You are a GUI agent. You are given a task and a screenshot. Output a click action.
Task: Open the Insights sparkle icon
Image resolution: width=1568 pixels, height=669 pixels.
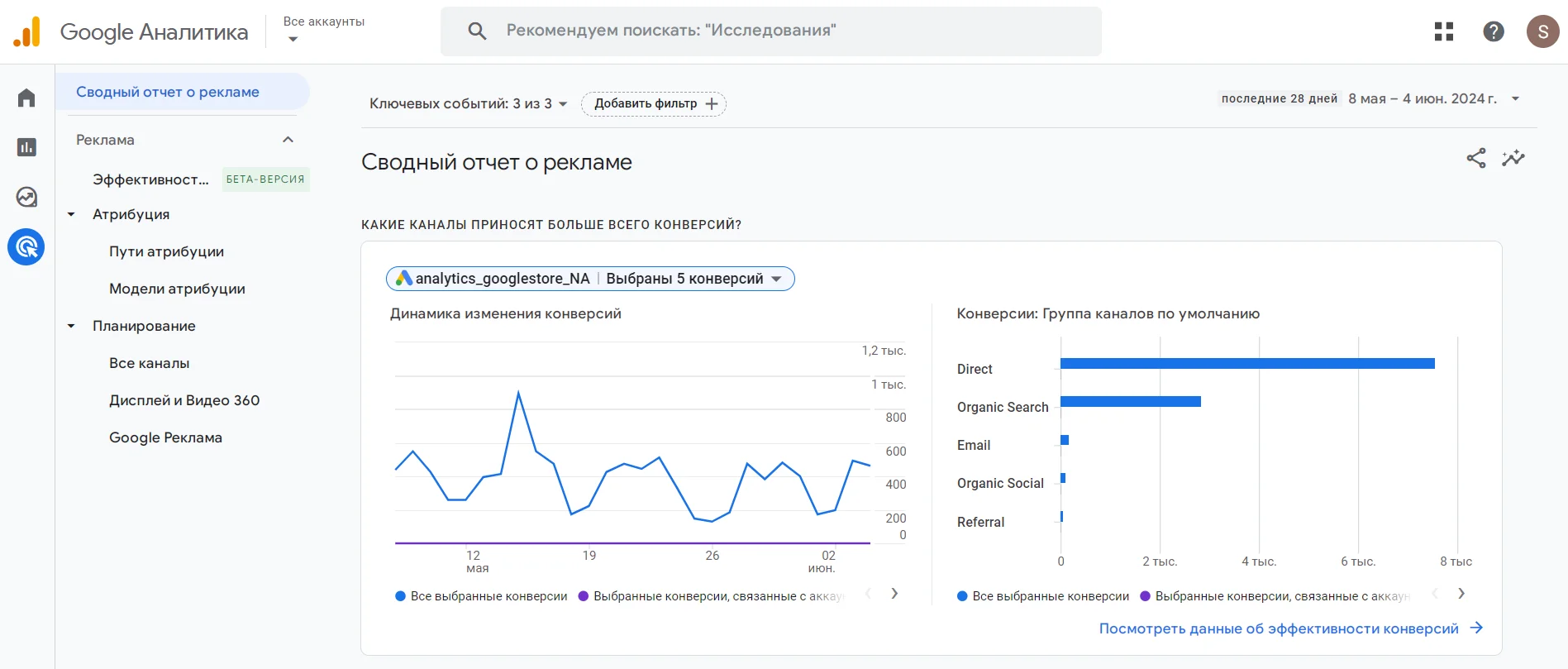click(1513, 158)
